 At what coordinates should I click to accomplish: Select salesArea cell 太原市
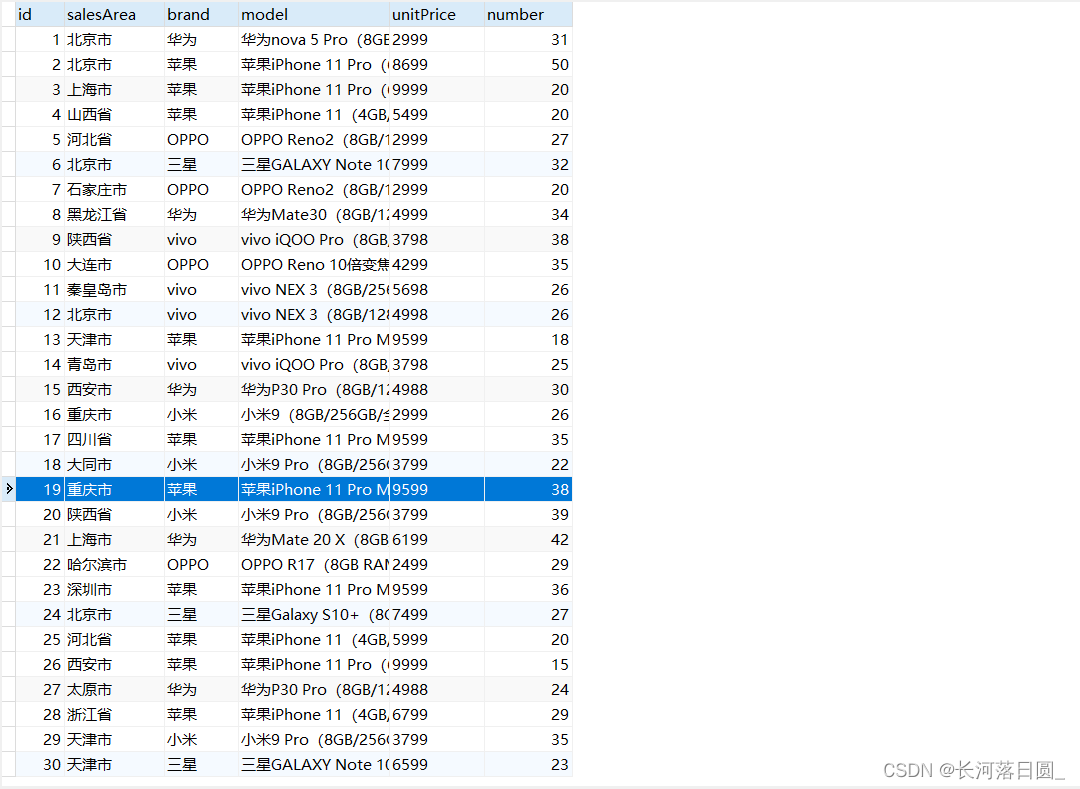(x=114, y=690)
